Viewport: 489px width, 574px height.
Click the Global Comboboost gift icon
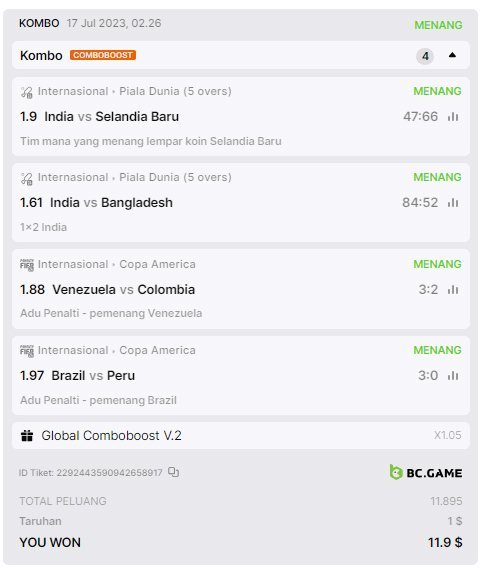click(x=27, y=436)
